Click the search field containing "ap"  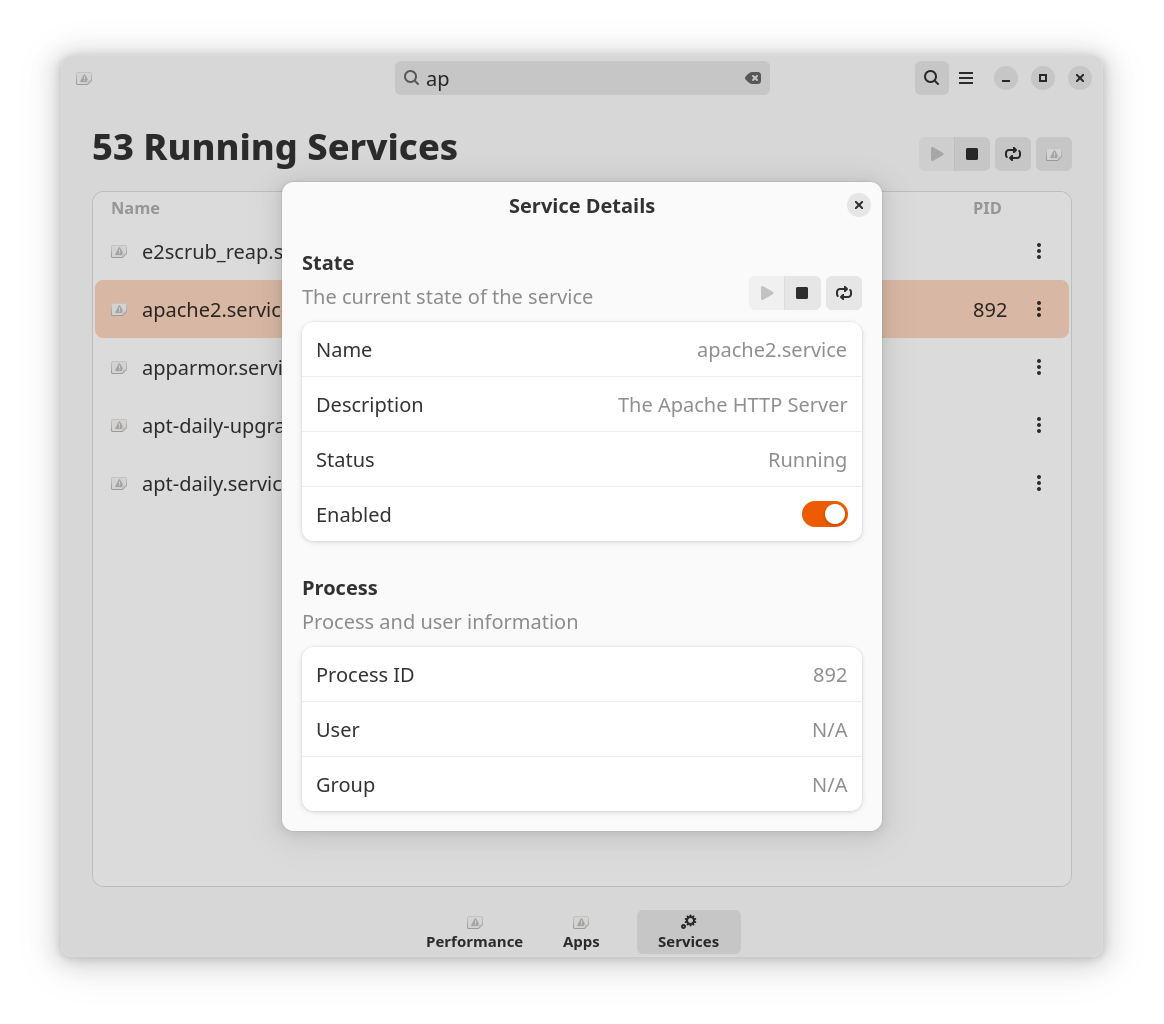[582, 78]
